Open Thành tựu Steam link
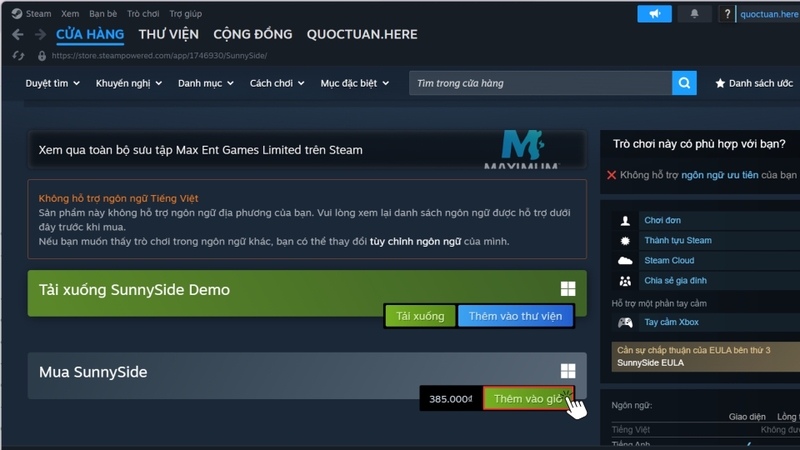Viewport: 800px width, 450px height. (678, 240)
